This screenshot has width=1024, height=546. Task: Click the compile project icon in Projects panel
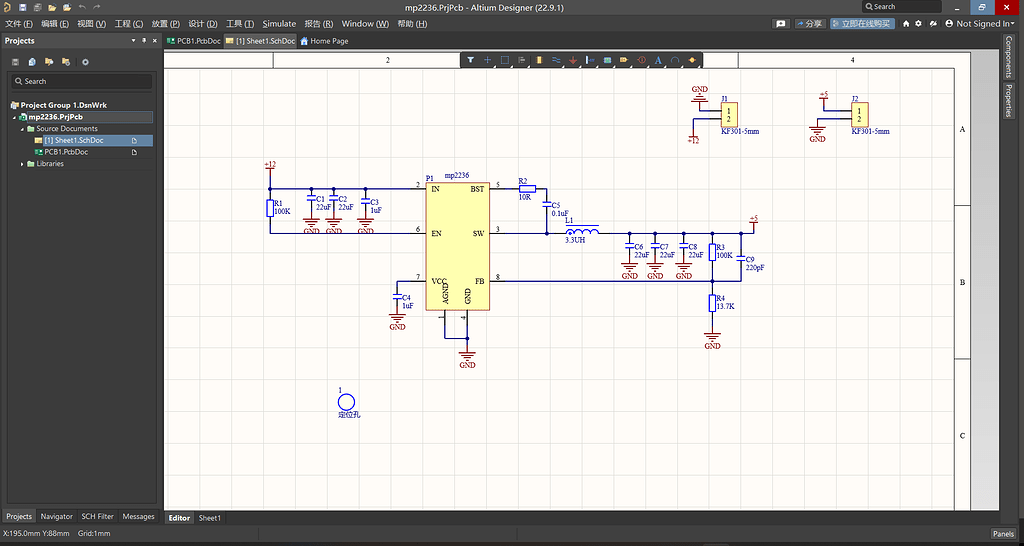[32, 62]
